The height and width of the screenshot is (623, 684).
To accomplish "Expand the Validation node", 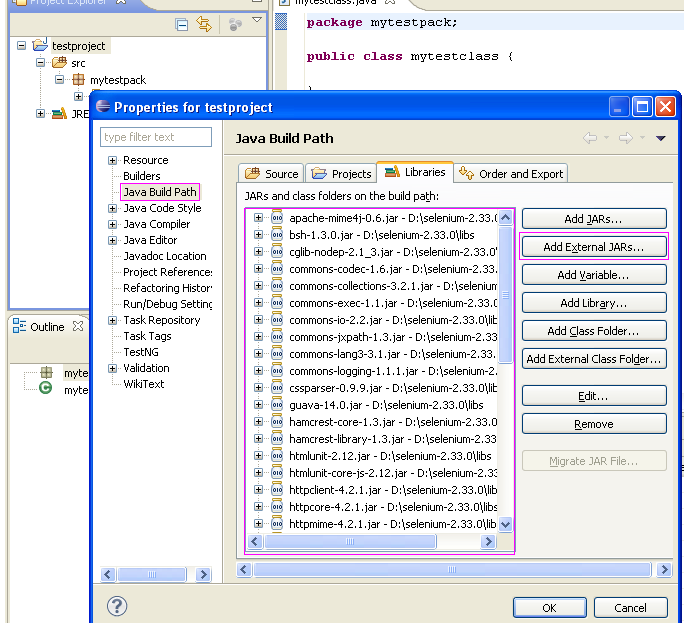I will tap(113, 368).
